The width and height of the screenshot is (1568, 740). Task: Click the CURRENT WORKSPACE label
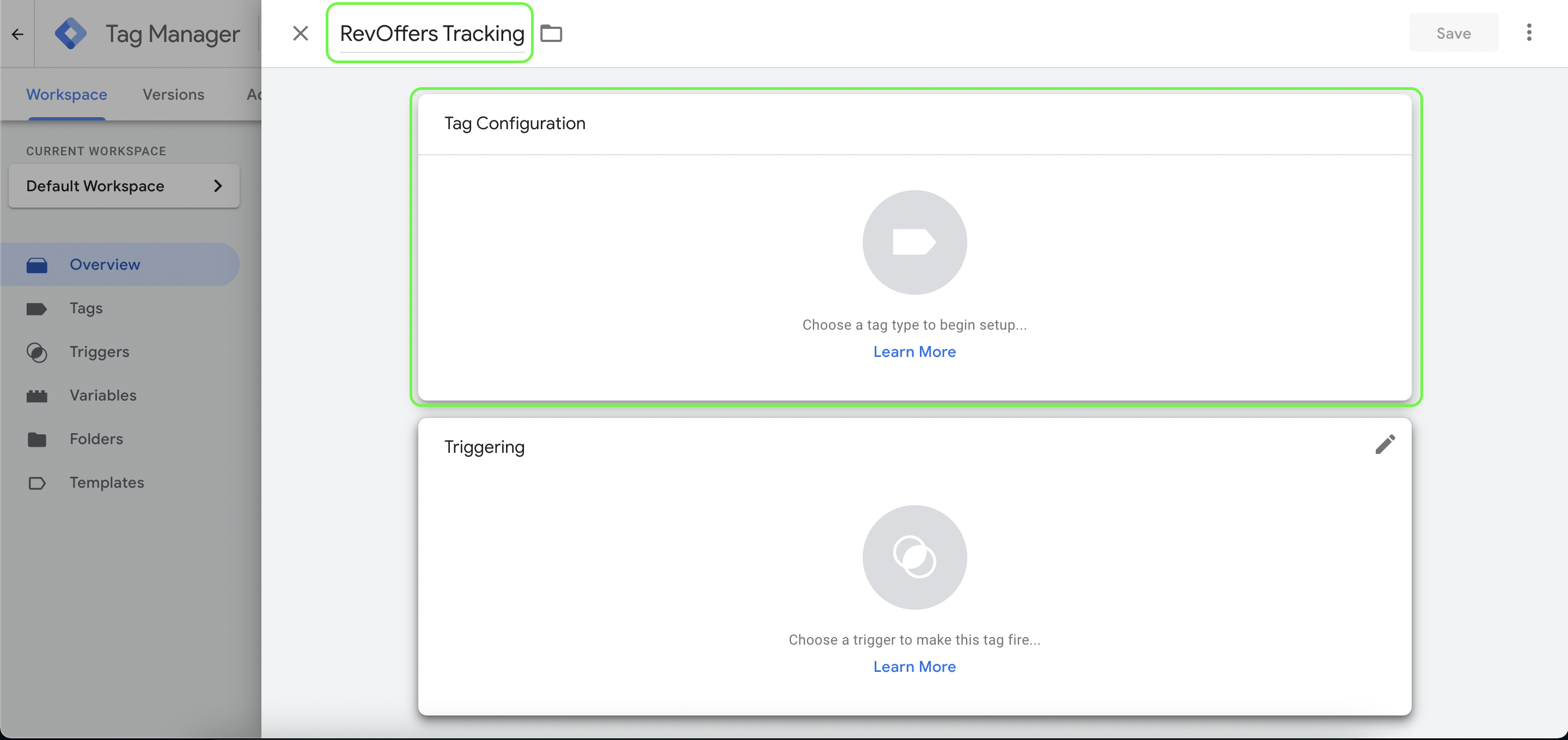[96, 151]
